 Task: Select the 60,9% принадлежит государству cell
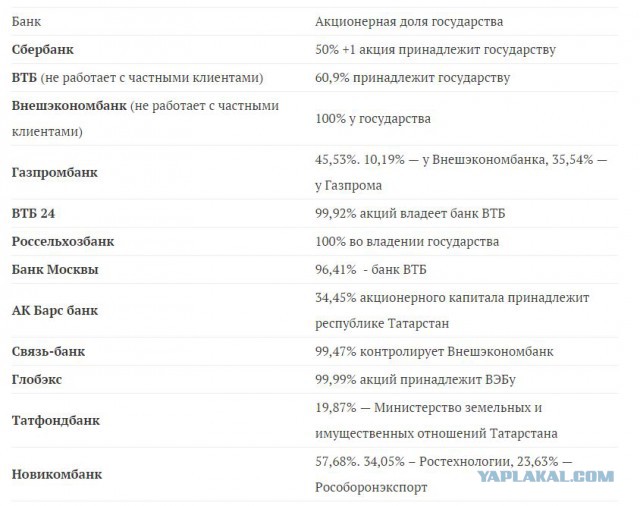coord(413,77)
